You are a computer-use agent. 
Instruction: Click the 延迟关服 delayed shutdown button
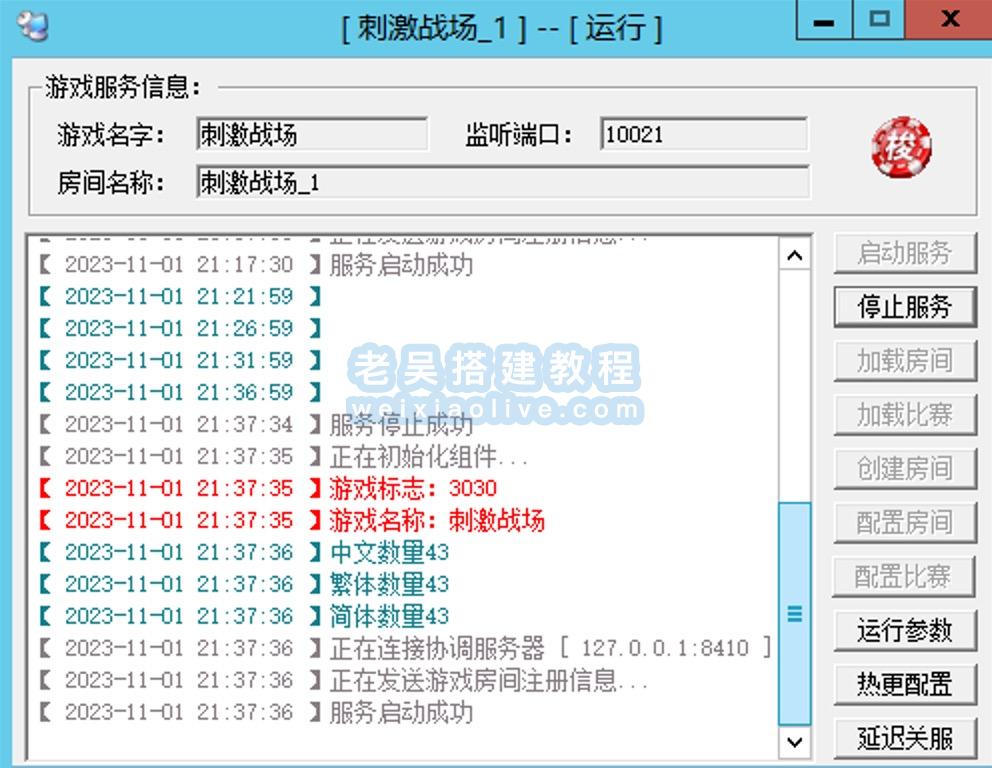pos(903,738)
